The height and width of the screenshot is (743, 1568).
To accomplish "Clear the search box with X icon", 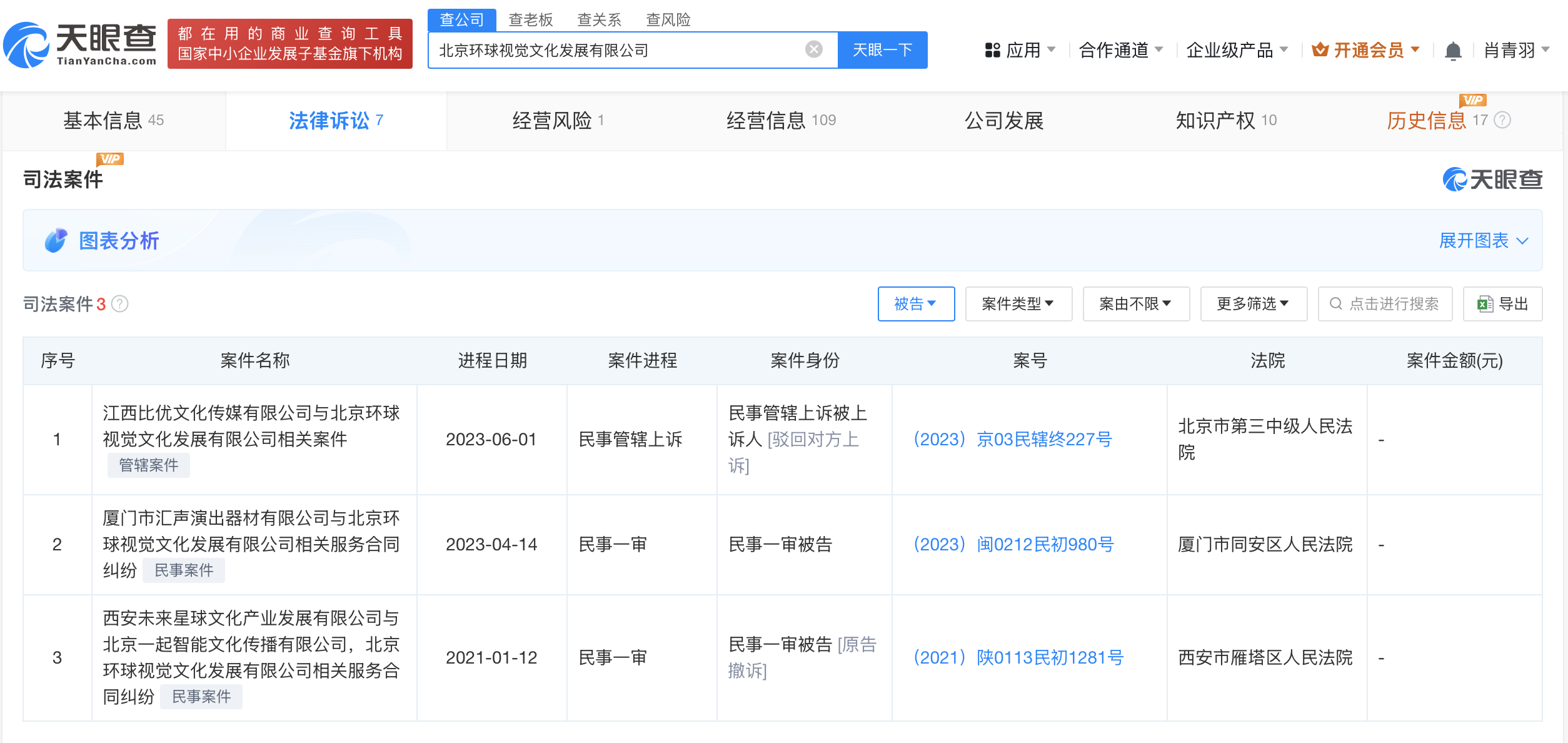I will [813, 49].
